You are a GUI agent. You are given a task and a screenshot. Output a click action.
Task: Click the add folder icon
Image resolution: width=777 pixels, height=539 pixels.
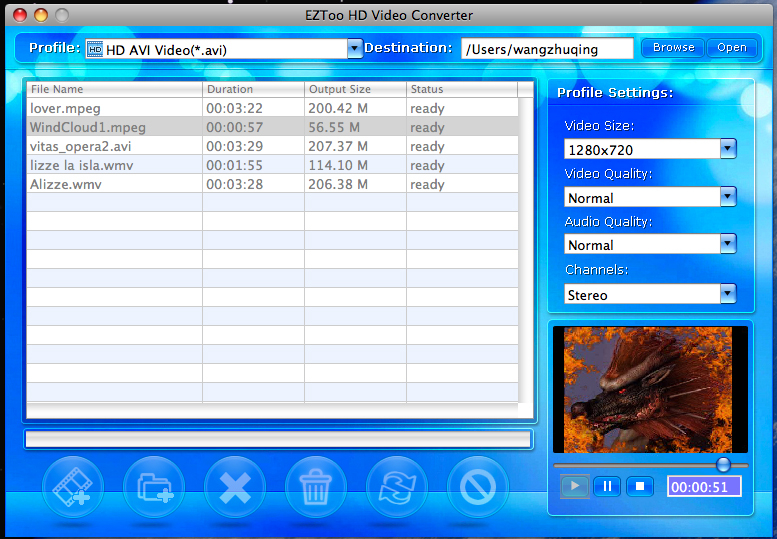pyautogui.click(x=154, y=487)
